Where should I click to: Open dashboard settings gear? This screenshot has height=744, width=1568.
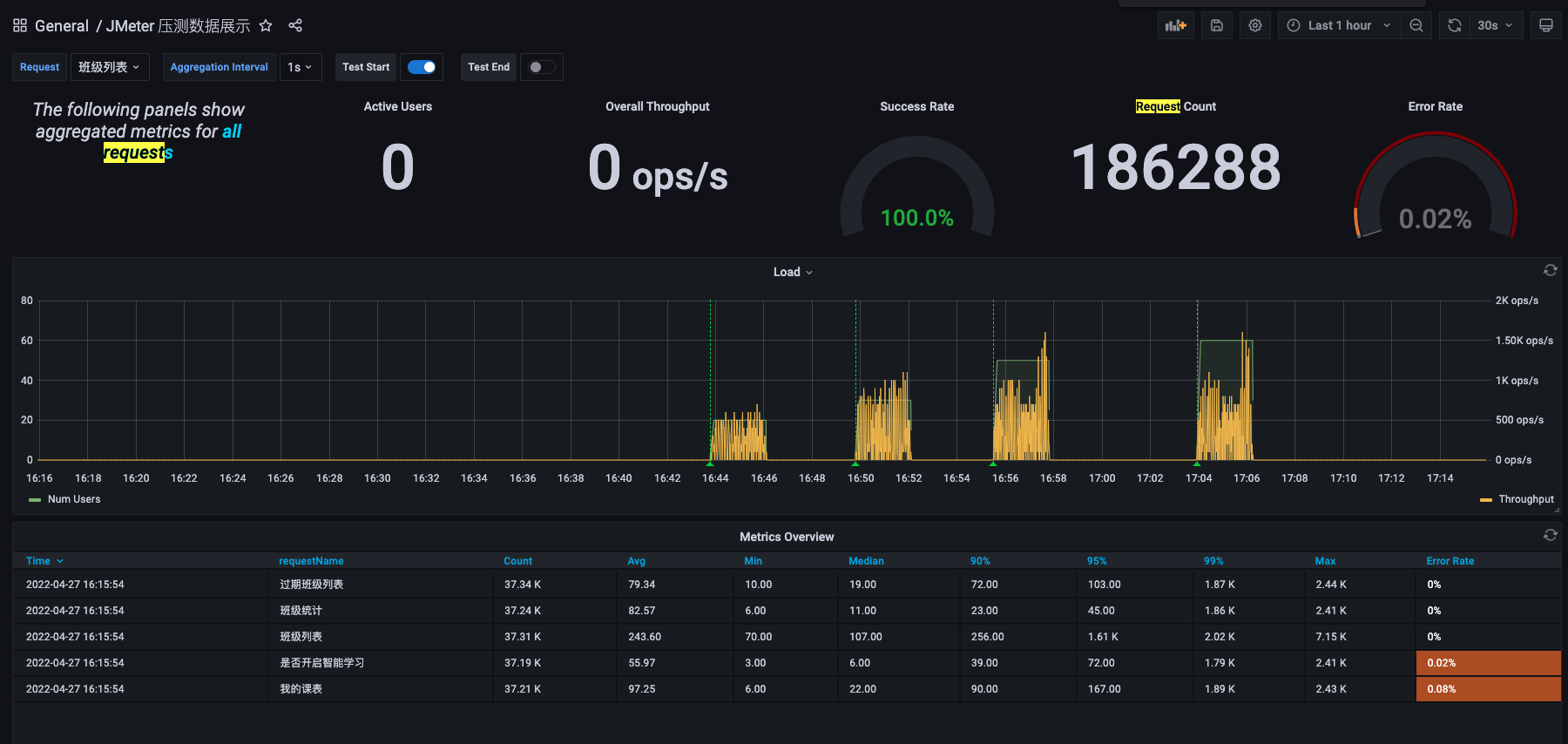pos(1255,25)
